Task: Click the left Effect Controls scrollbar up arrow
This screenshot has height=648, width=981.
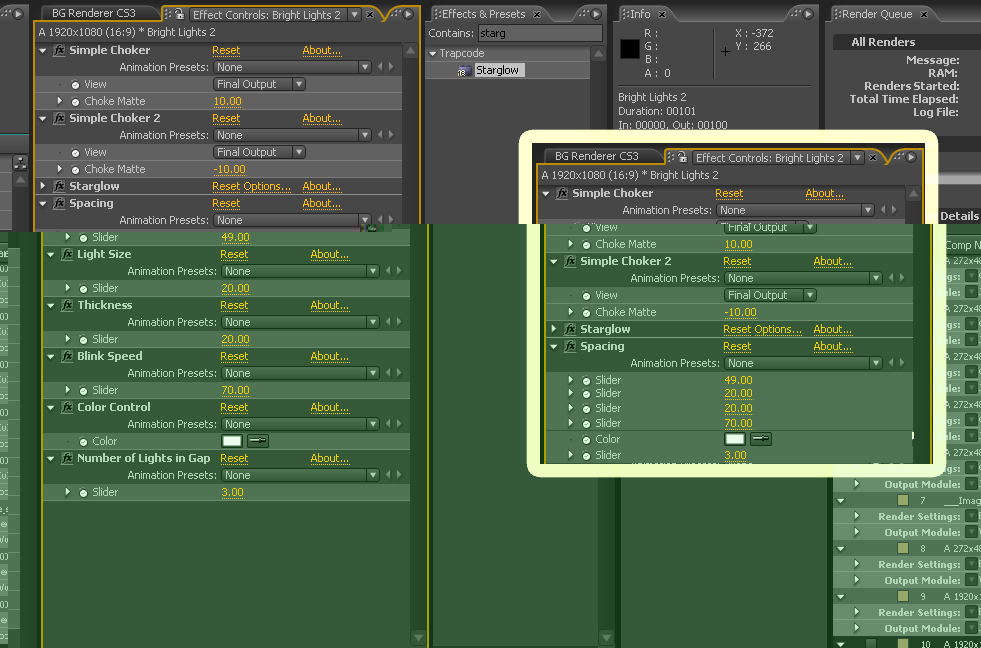Action: tap(410, 51)
